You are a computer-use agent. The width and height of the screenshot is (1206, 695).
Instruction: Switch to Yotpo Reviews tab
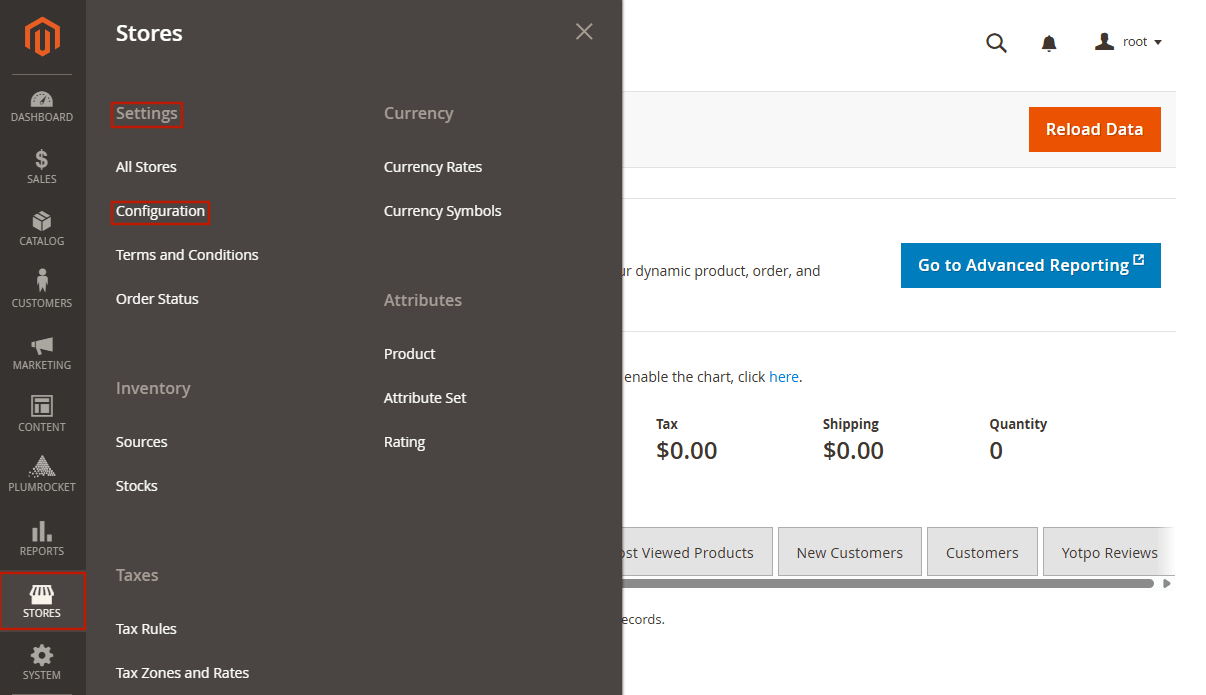1108,552
